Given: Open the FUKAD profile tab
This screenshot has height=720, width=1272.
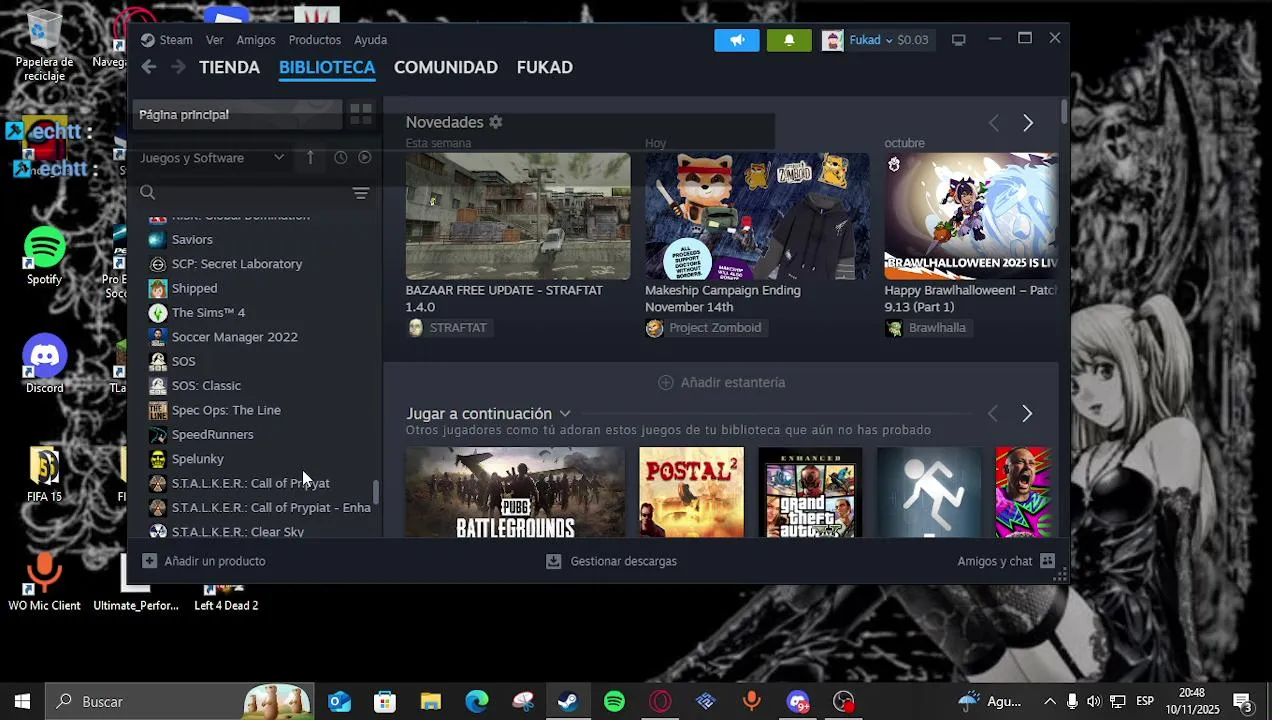Looking at the screenshot, I should (x=545, y=67).
